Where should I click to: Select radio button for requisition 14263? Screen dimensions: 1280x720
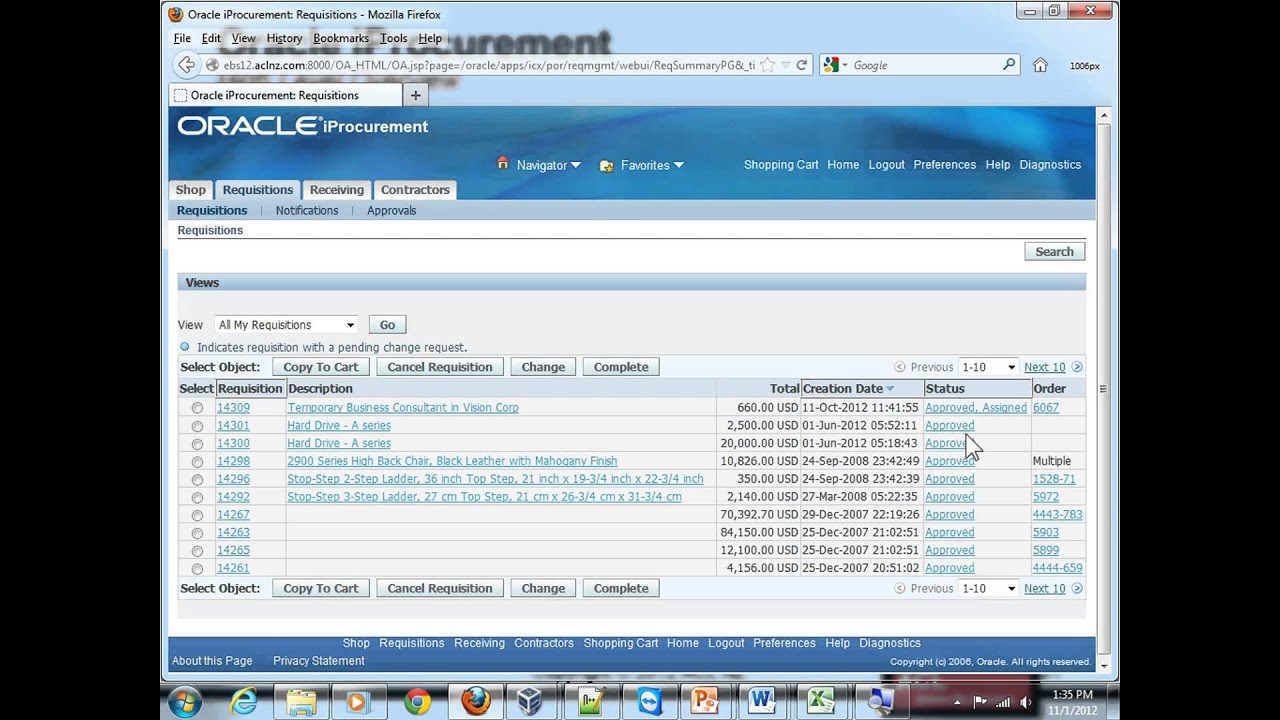pyautogui.click(x=197, y=534)
